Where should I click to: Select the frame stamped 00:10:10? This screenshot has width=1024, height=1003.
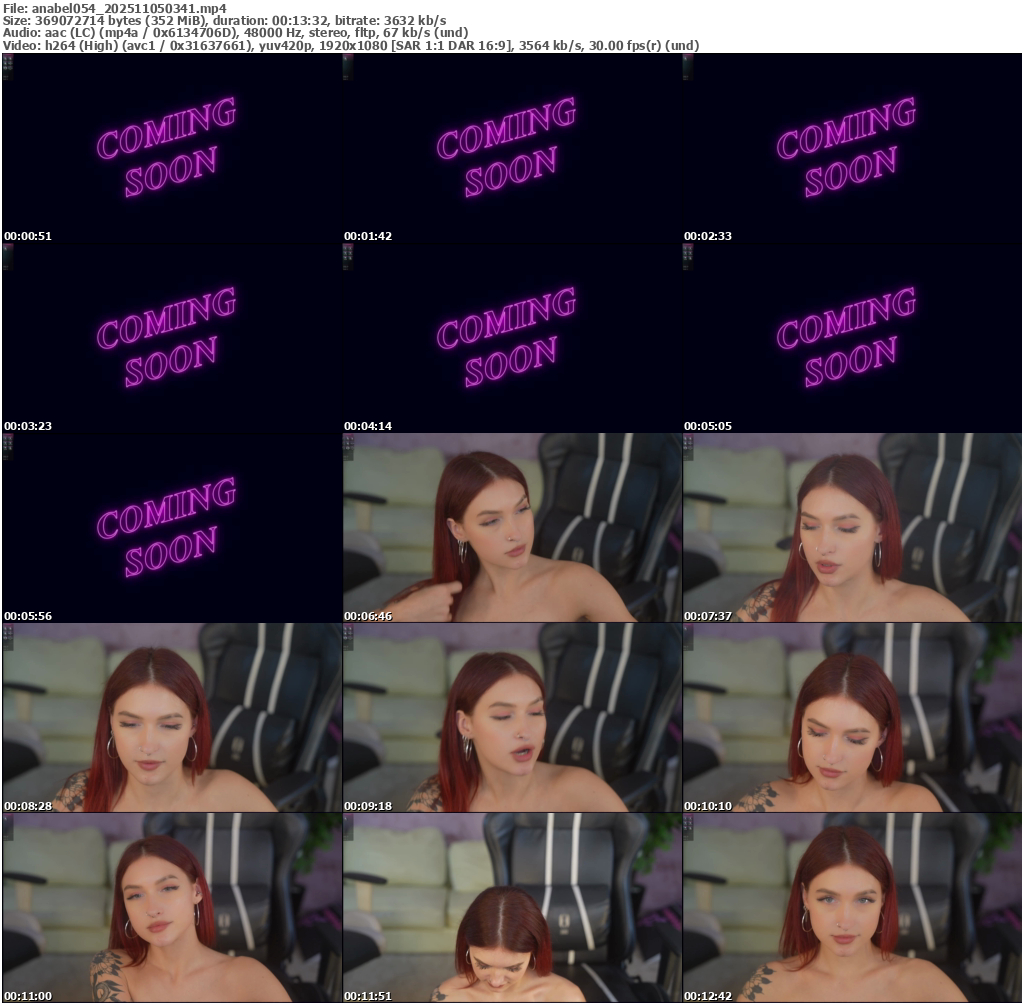(x=852, y=718)
